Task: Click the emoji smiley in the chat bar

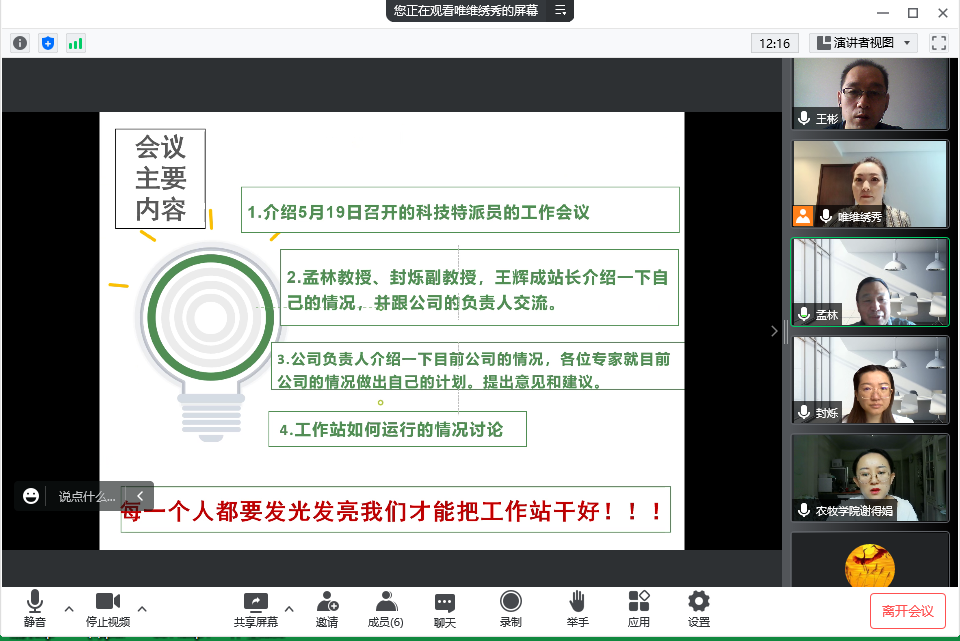Action: (31, 496)
